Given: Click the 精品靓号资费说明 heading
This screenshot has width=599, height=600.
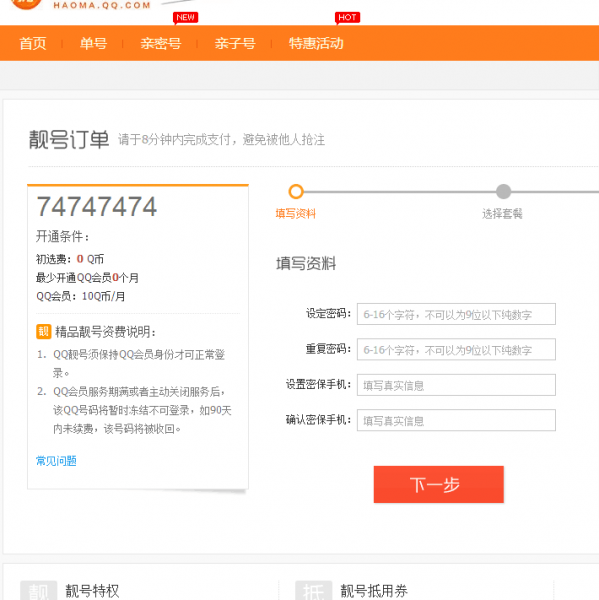Looking at the screenshot, I should point(105,332).
